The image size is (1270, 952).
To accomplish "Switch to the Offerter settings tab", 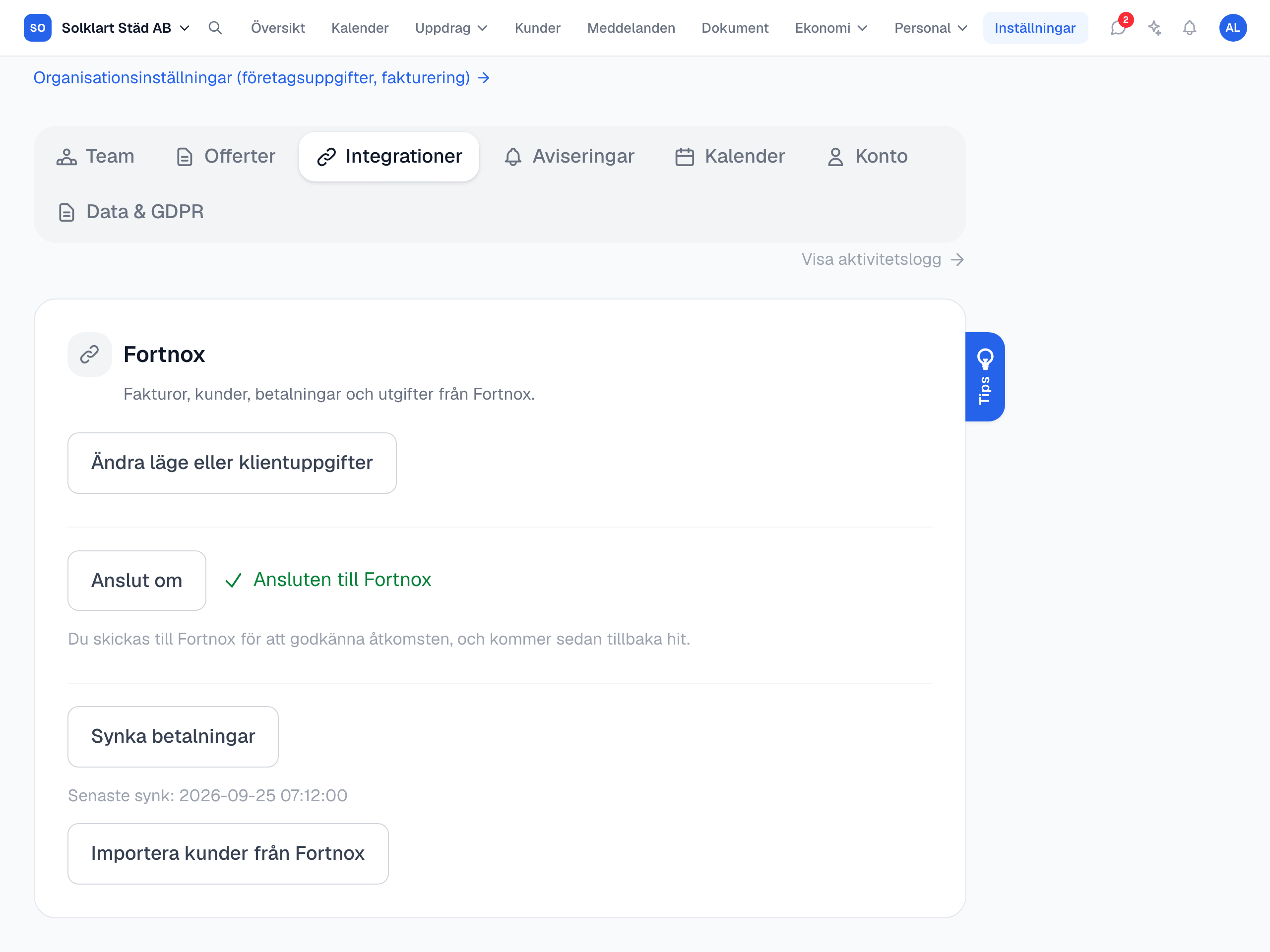I will [x=226, y=157].
